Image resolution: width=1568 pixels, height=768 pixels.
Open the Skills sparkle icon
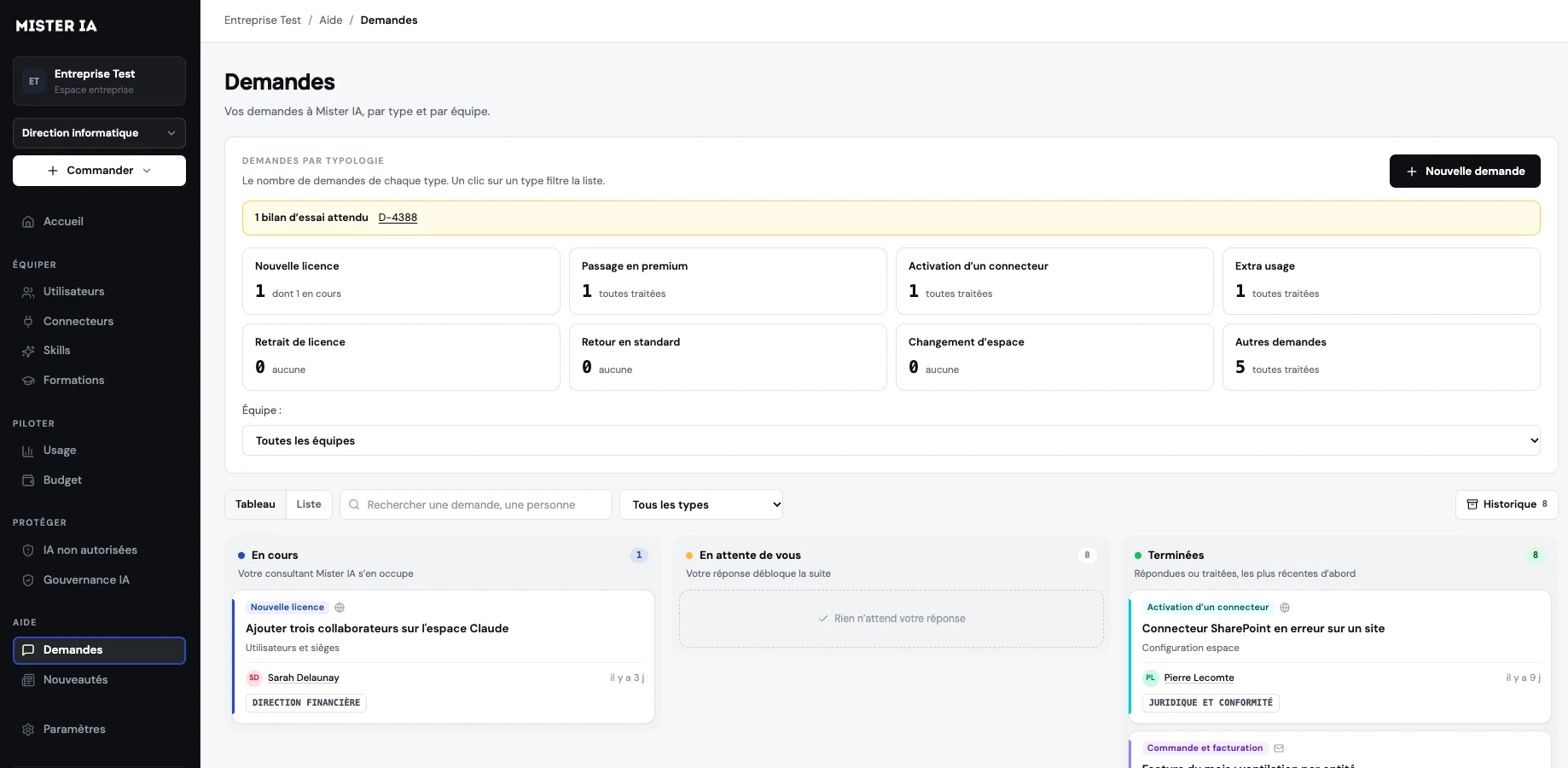pyautogui.click(x=28, y=351)
